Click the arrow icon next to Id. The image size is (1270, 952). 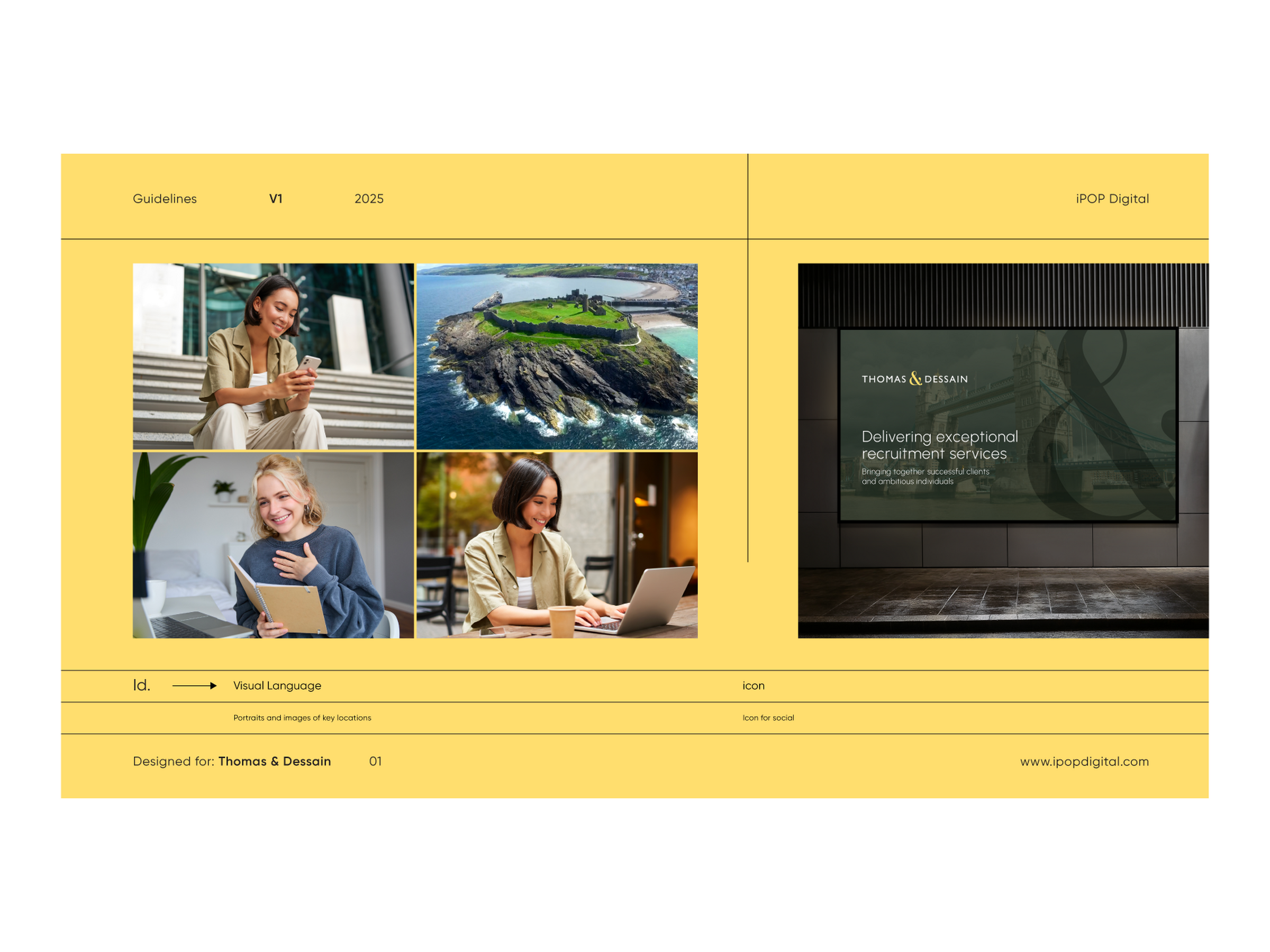tap(194, 685)
